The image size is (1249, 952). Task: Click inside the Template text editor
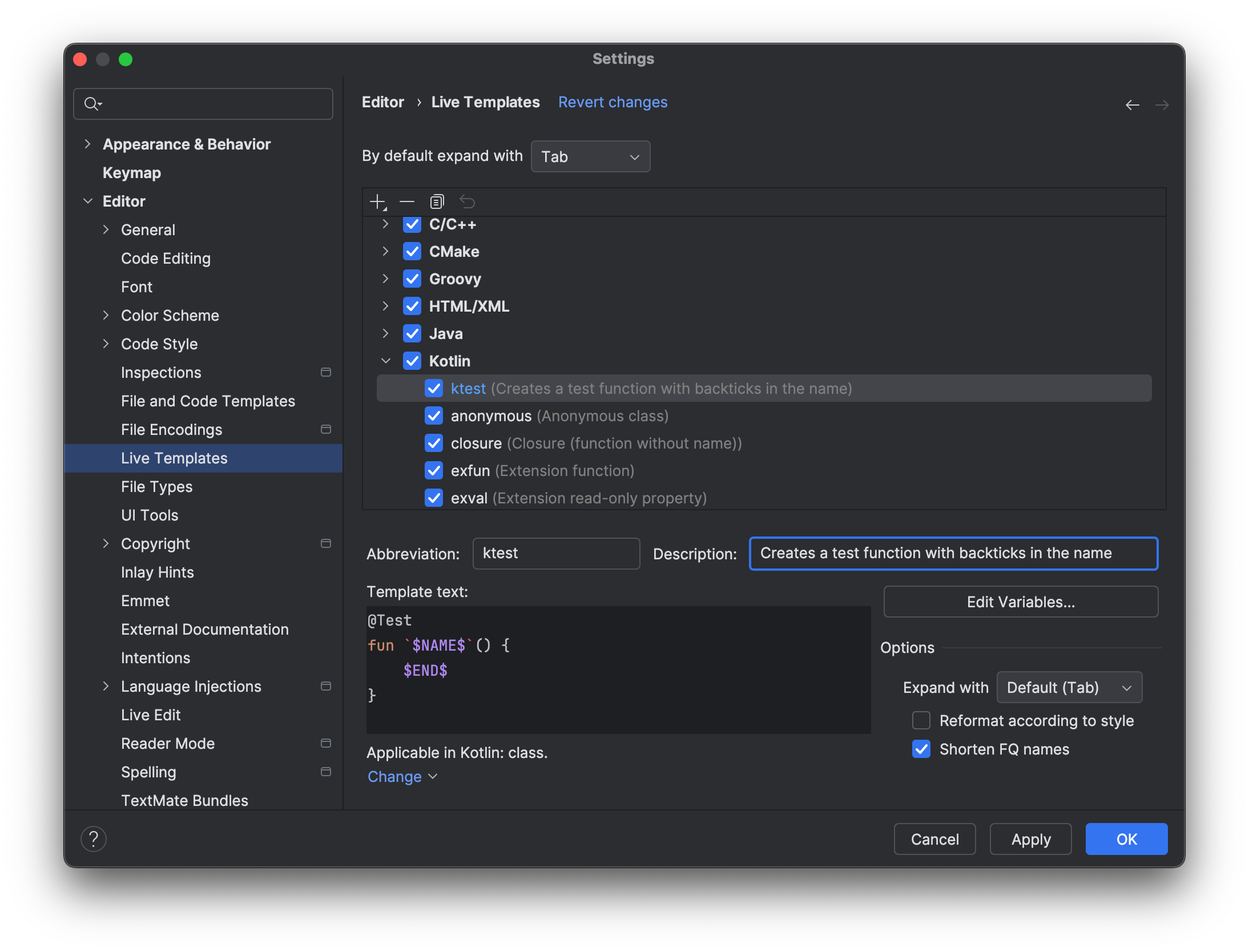tap(618, 670)
